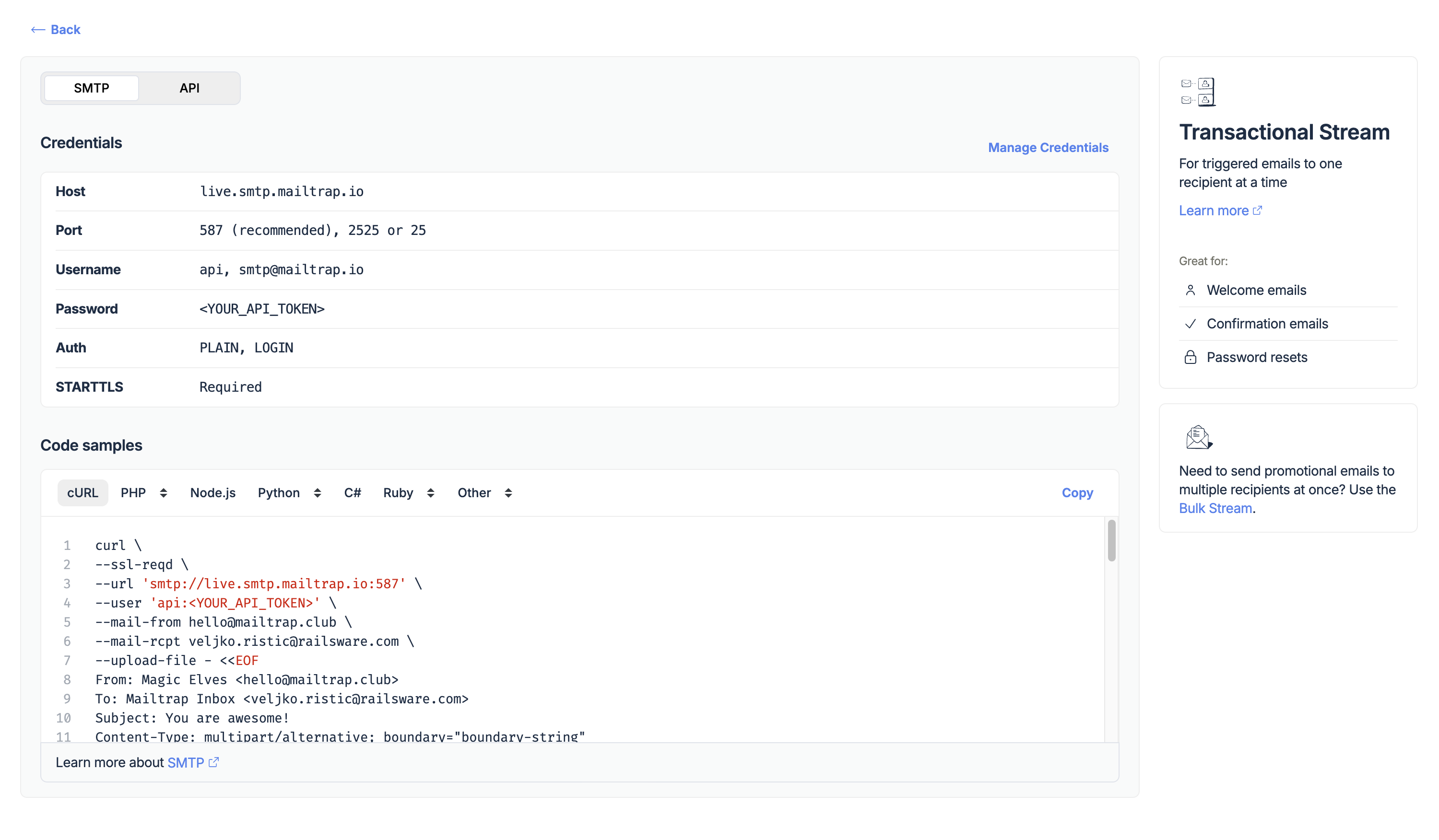The width and height of the screenshot is (1439, 840).
Task: Show the C# code sample tab
Action: click(353, 492)
